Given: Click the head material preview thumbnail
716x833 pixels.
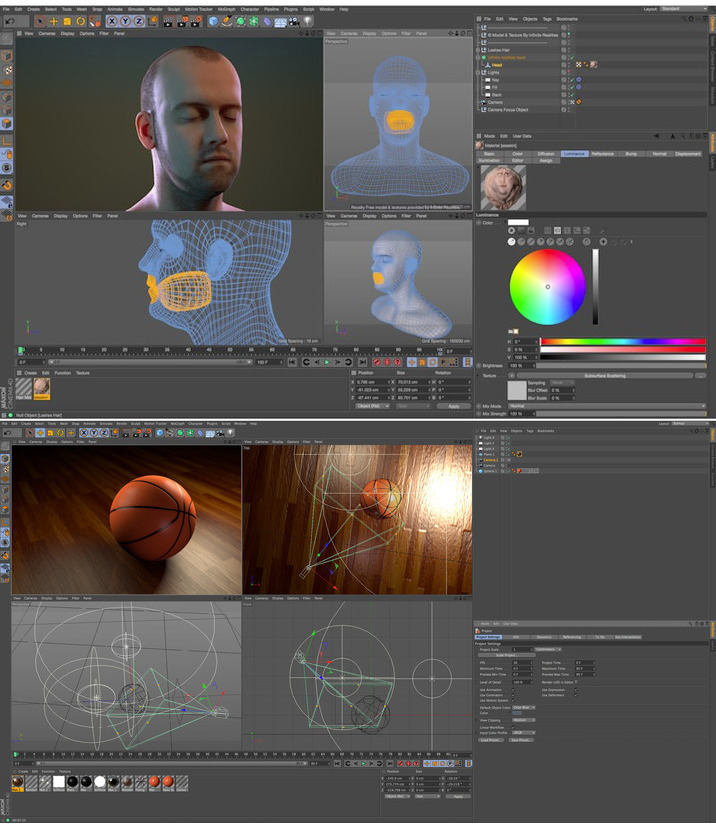Looking at the screenshot, I should (x=503, y=187).
